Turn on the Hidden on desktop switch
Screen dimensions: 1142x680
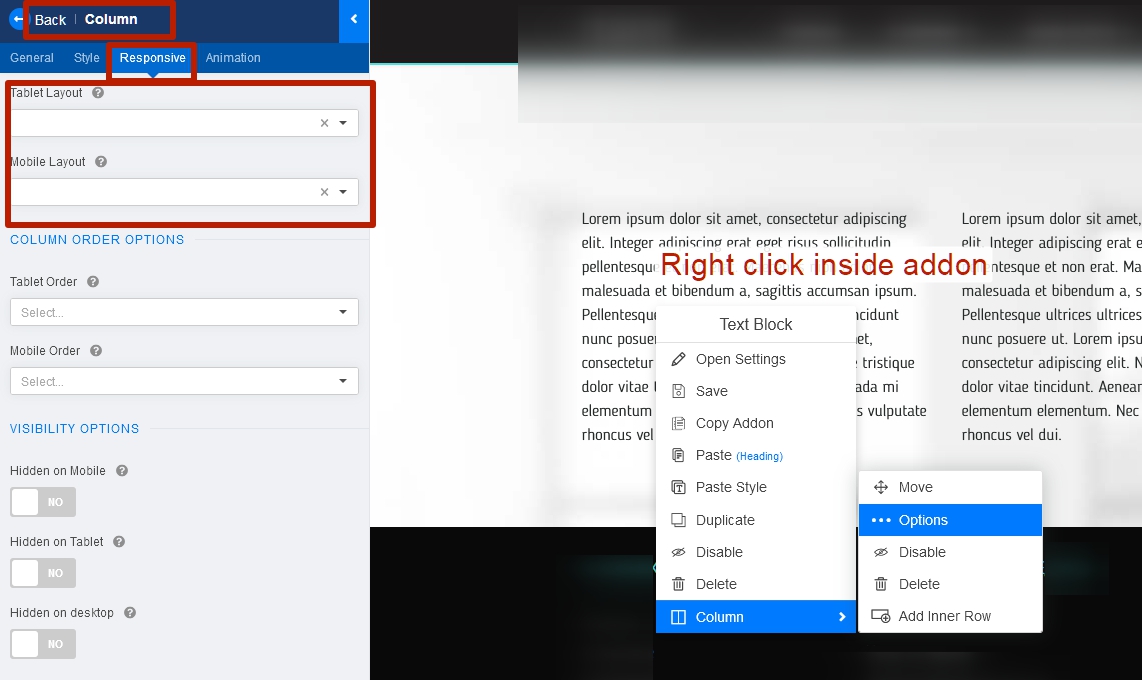point(43,644)
